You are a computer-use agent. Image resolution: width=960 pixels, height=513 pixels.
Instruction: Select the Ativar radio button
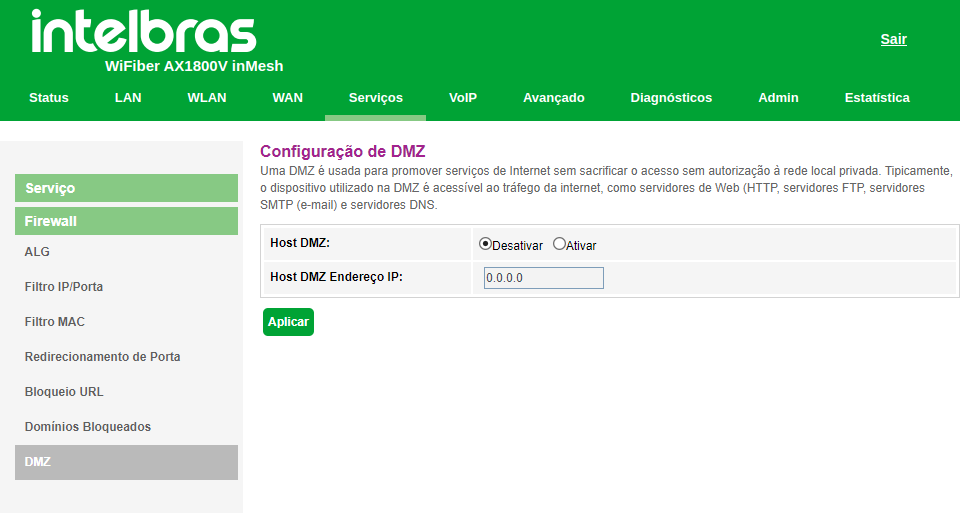click(x=559, y=244)
